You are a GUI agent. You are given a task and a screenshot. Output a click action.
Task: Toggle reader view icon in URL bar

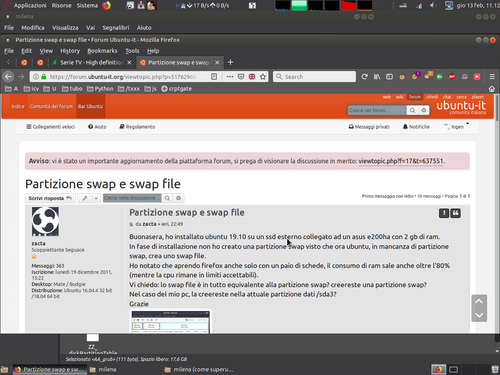click(214, 77)
